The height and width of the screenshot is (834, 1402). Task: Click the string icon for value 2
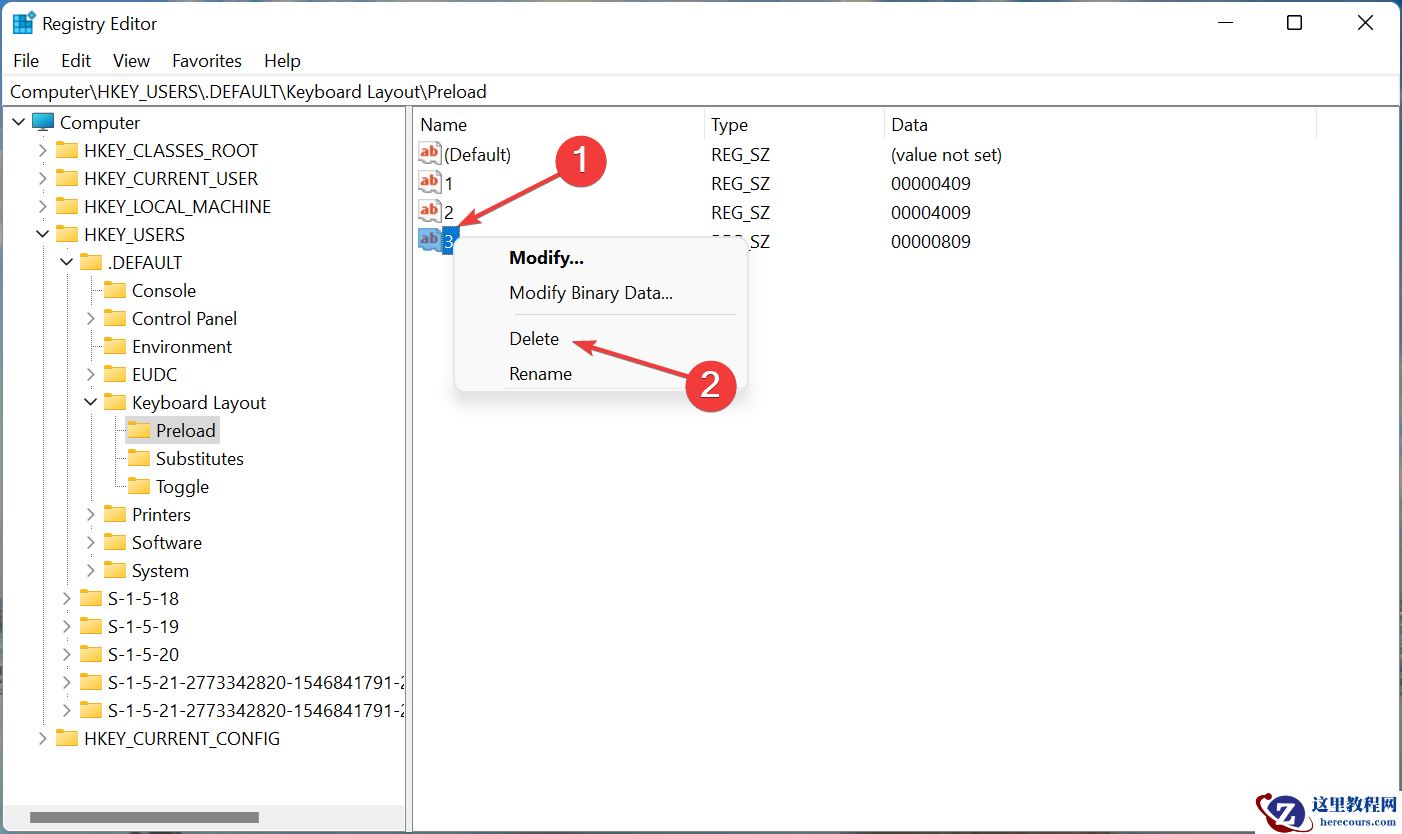tap(429, 212)
